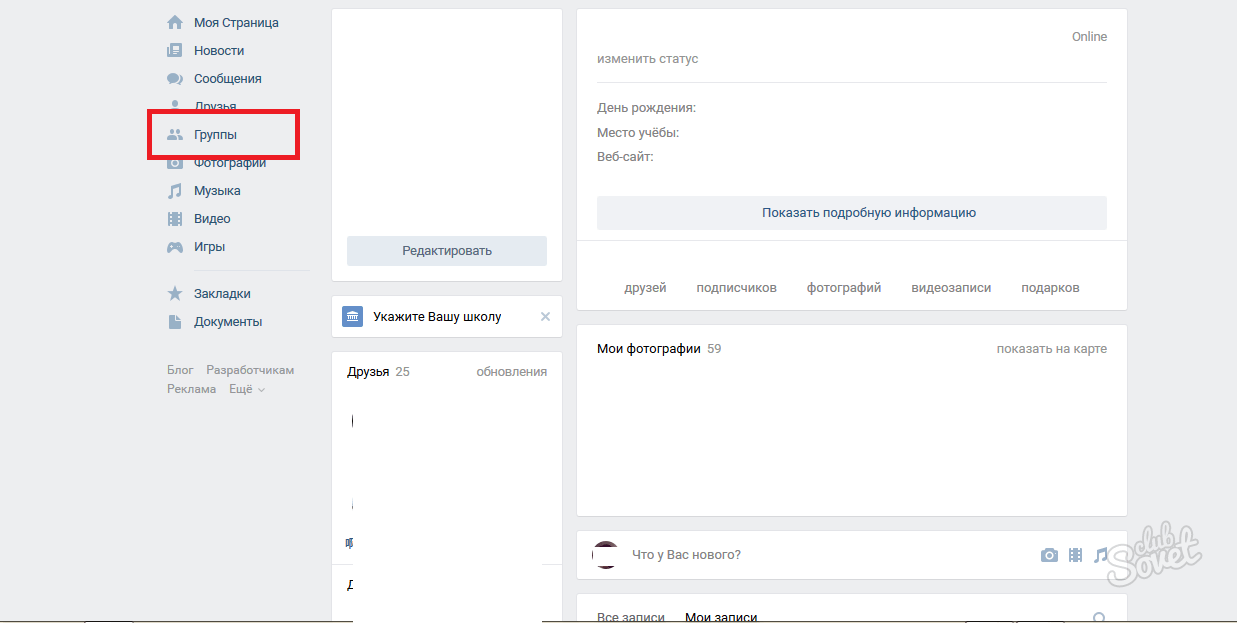Viewport: 1237px width, 623px height.
Task: Click the document icon beside Документы
Action: (175, 322)
